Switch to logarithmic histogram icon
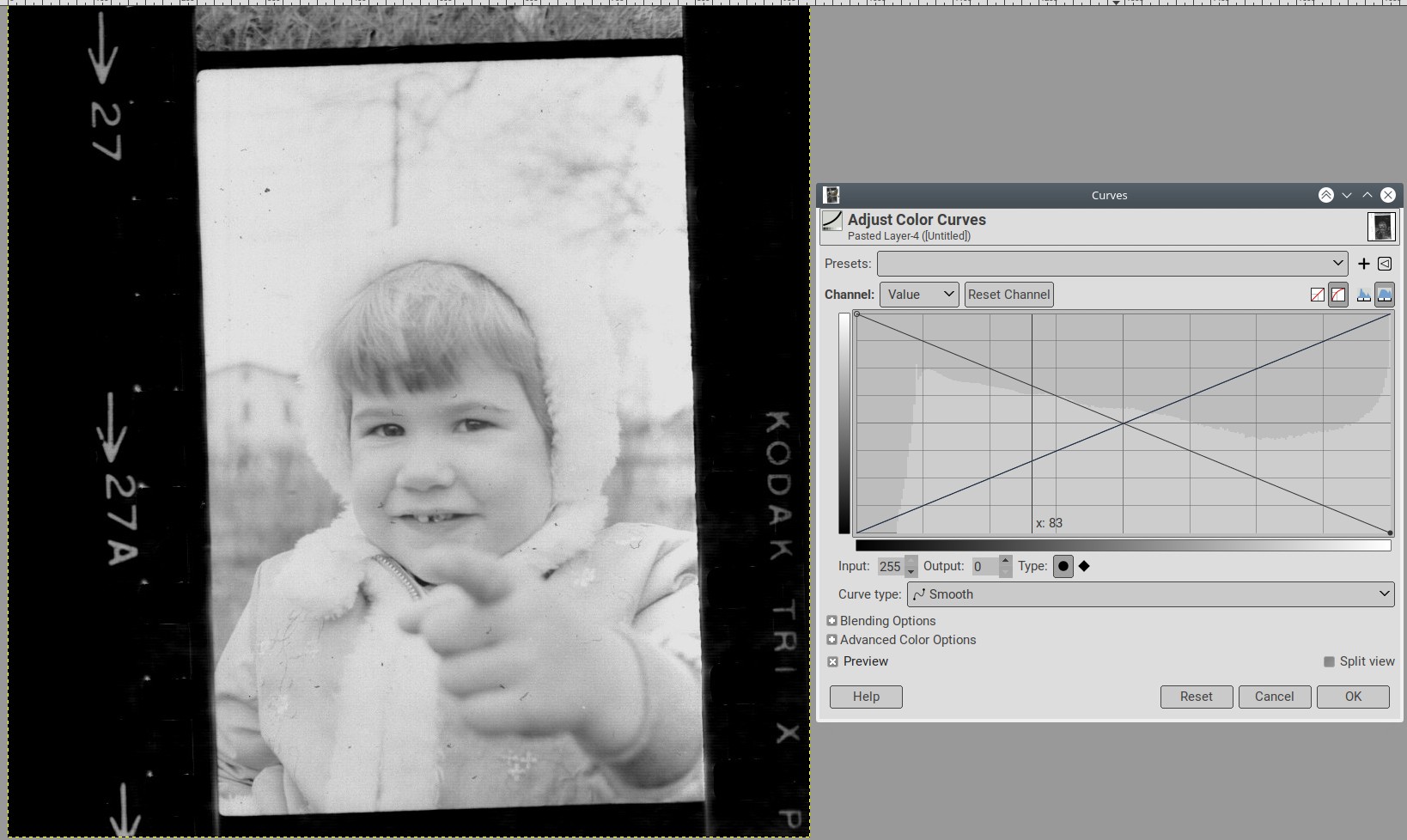This screenshot has width=1407, height=840. click(1385, 295)
